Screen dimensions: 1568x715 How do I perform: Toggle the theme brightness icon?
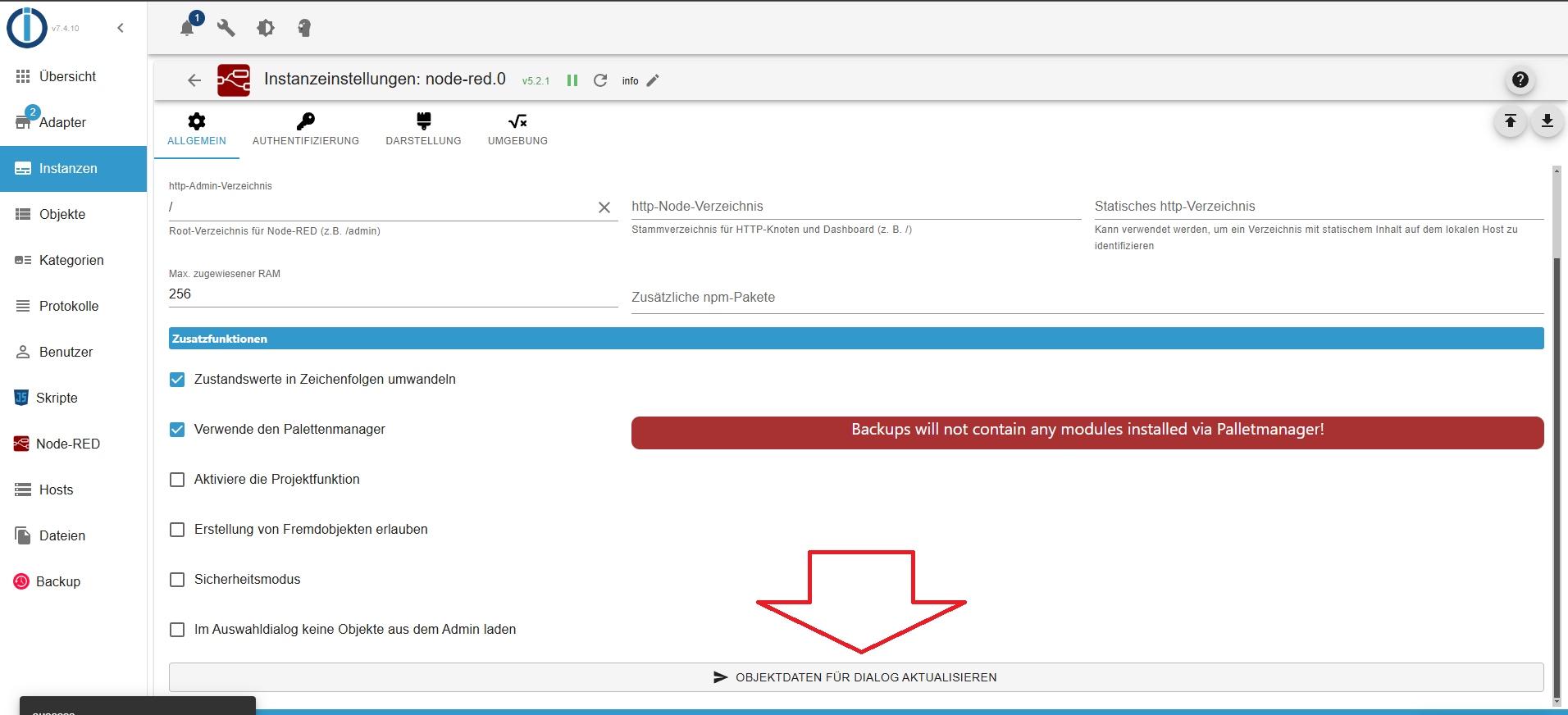click(x=266, y=28)
